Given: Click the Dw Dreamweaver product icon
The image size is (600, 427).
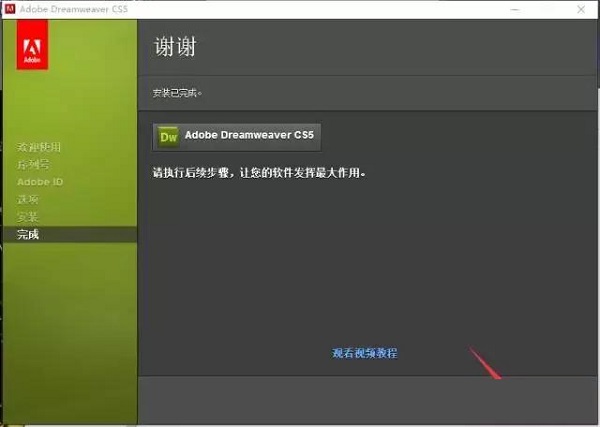Looking at the screenshot, I should [168, 137].
